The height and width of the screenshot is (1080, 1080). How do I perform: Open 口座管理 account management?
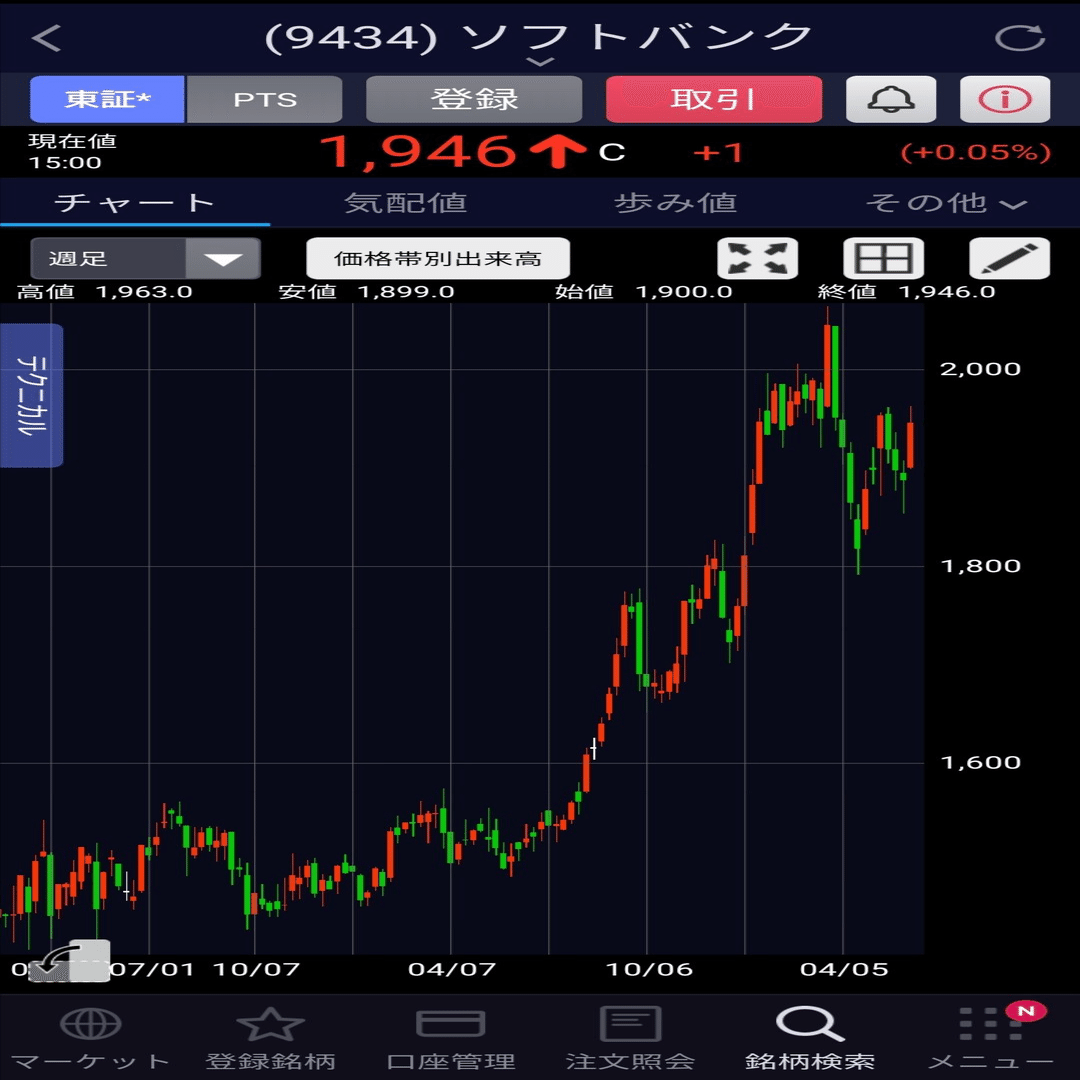click(450, 1039)
